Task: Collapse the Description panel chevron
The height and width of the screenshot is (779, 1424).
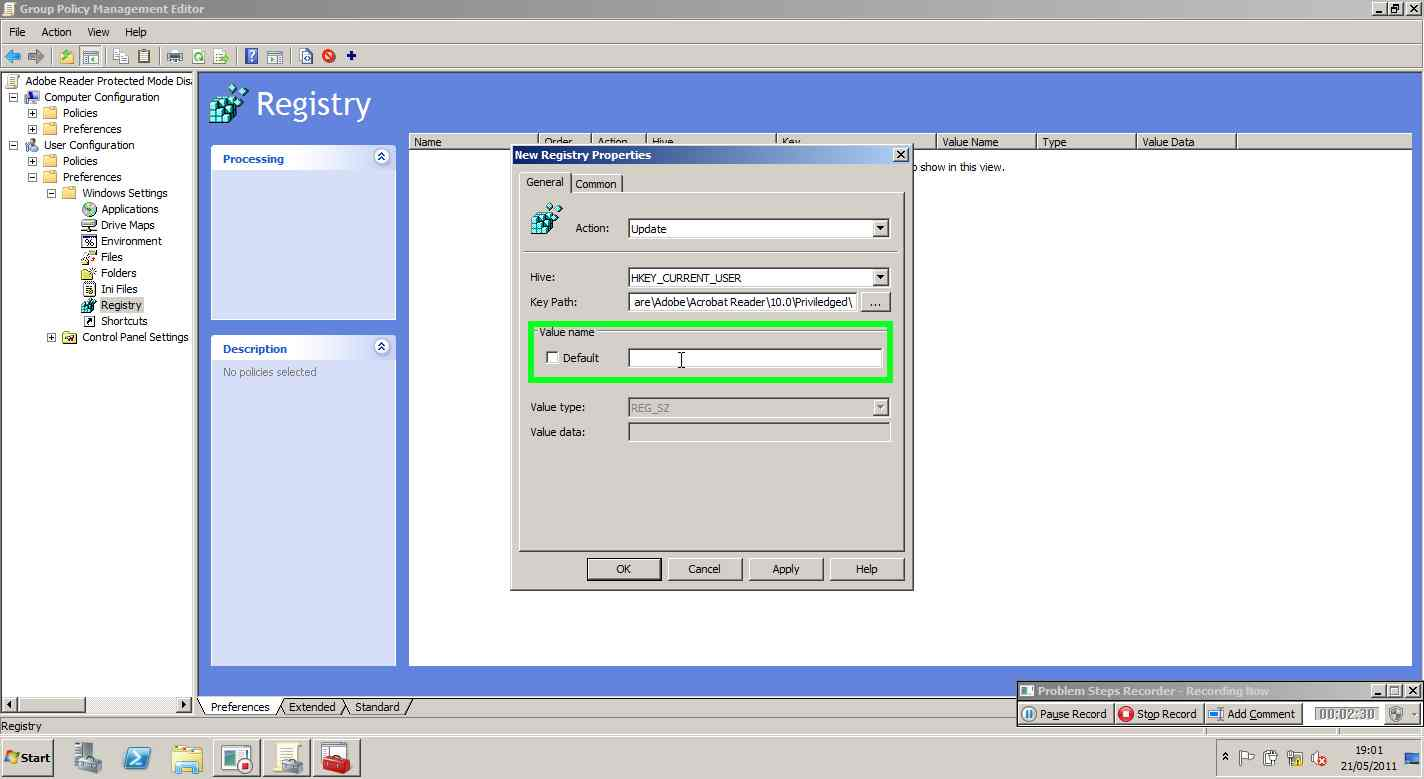Action: tap(381, 347)
